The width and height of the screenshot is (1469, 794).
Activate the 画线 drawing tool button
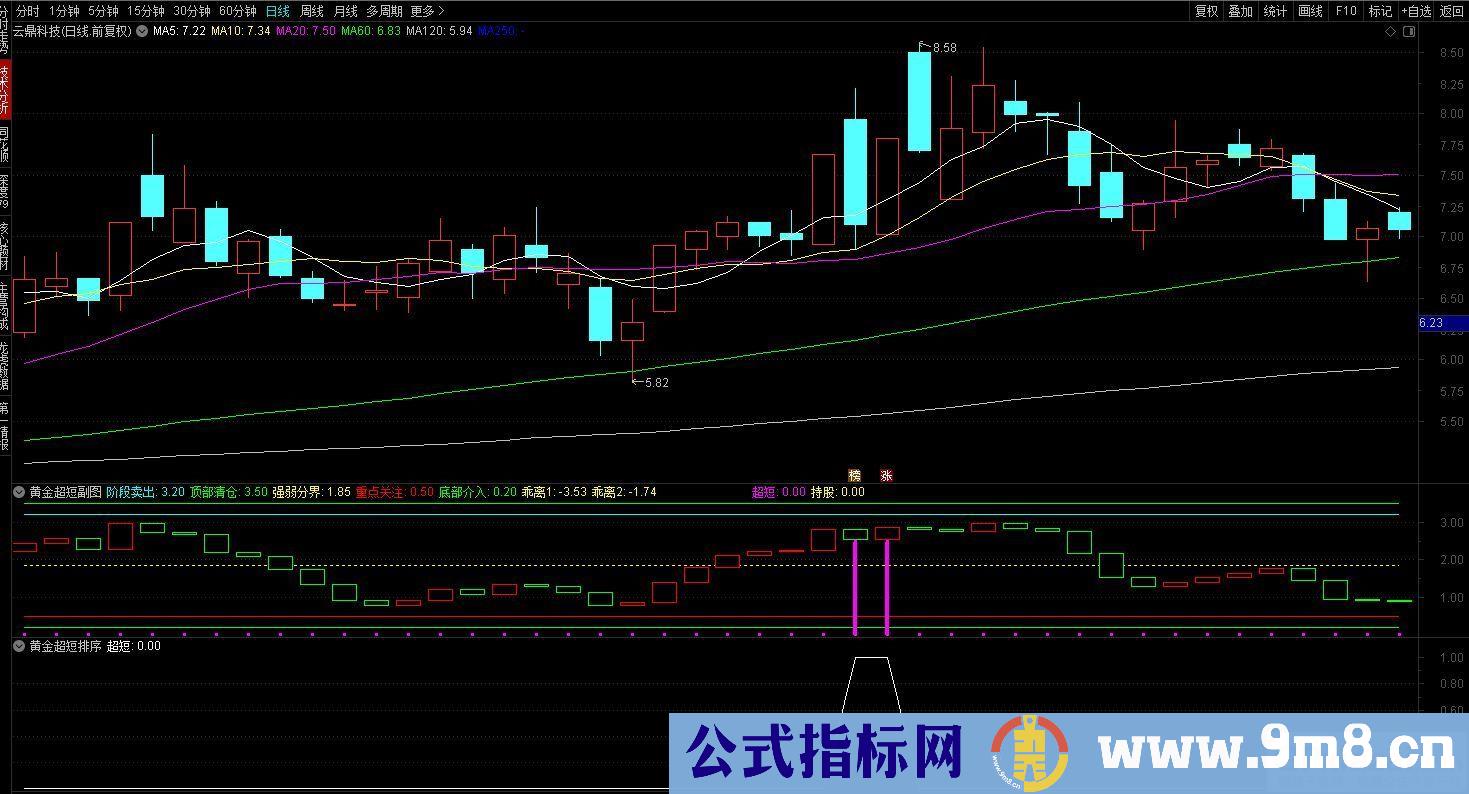click(1310, 11)
